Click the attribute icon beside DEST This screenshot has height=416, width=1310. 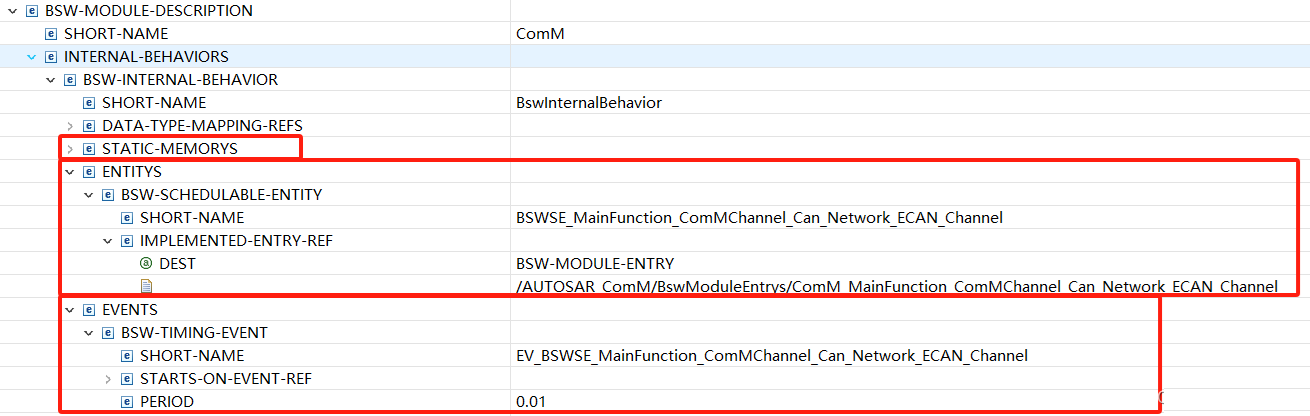pos(146,264)
